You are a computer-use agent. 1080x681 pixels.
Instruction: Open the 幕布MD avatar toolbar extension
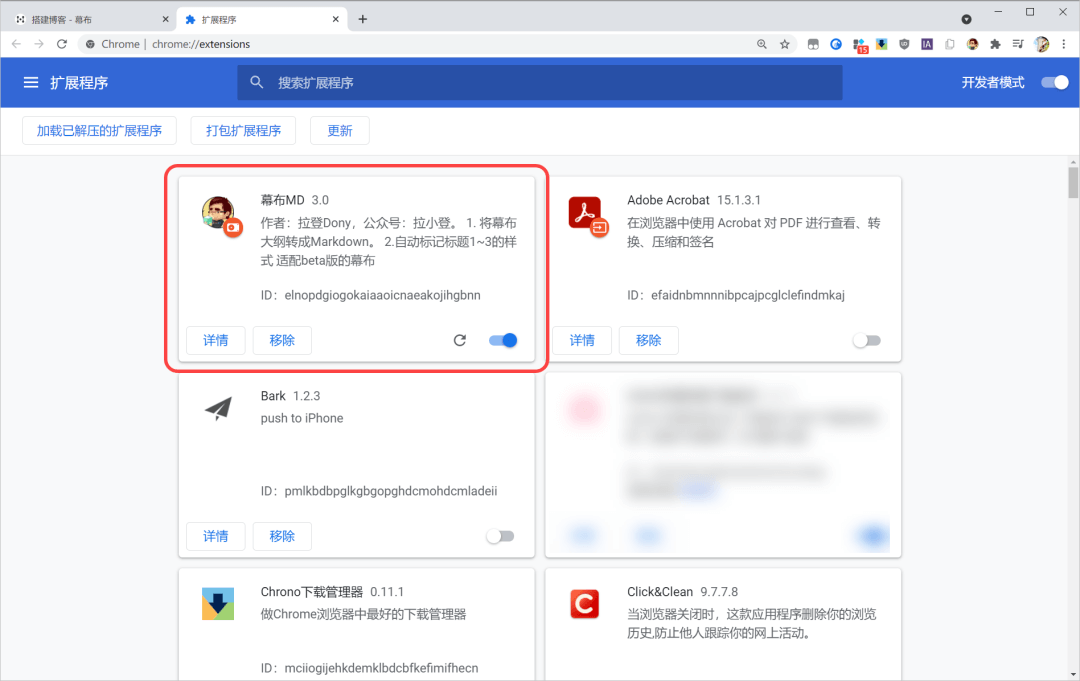973,44
